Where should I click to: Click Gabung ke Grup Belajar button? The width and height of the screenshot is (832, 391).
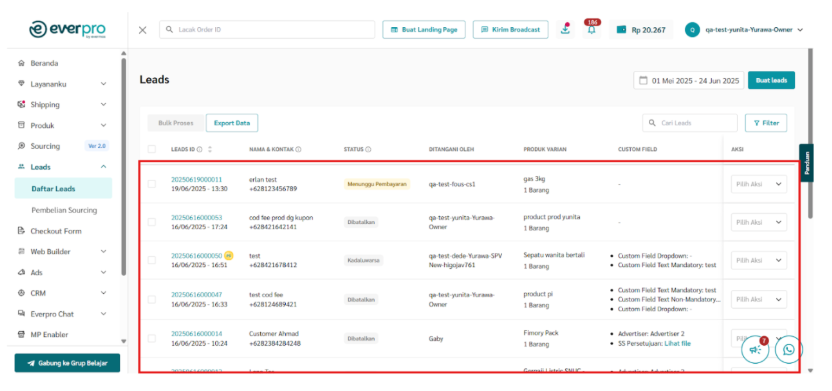[67, 363]
